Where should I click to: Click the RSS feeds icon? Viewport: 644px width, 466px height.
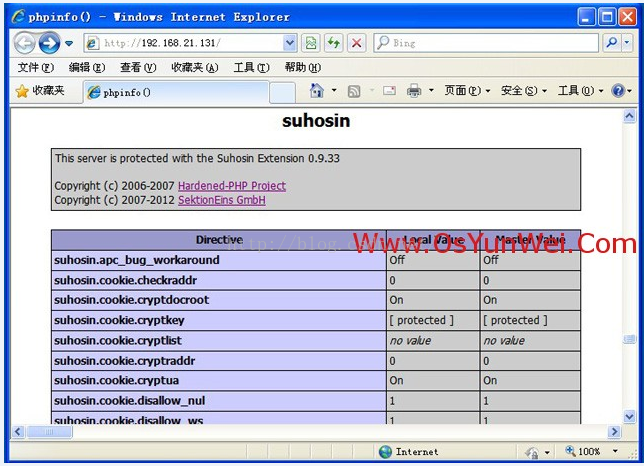coord(354,91)
